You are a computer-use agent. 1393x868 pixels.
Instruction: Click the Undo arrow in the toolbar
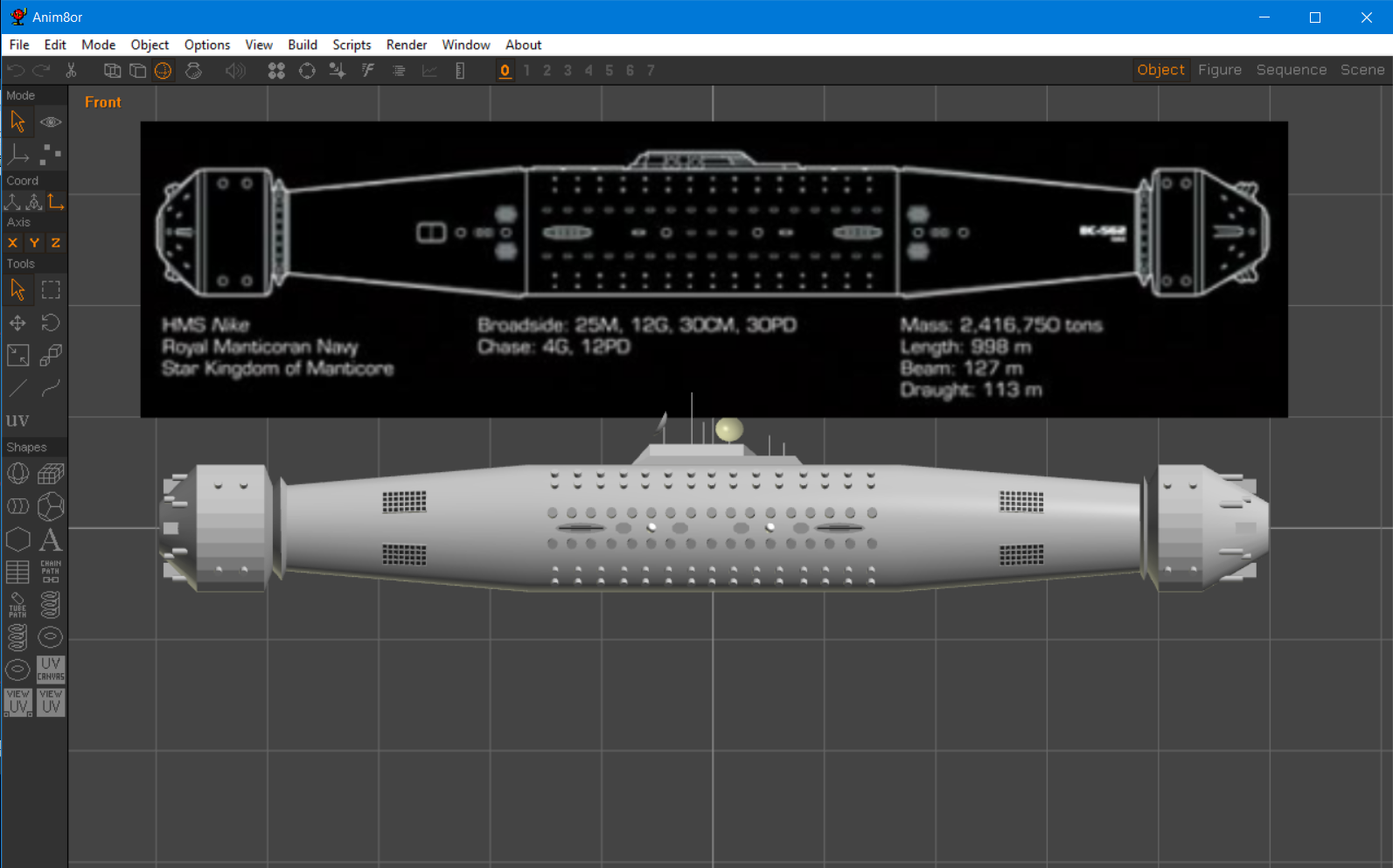click(16, 71)
